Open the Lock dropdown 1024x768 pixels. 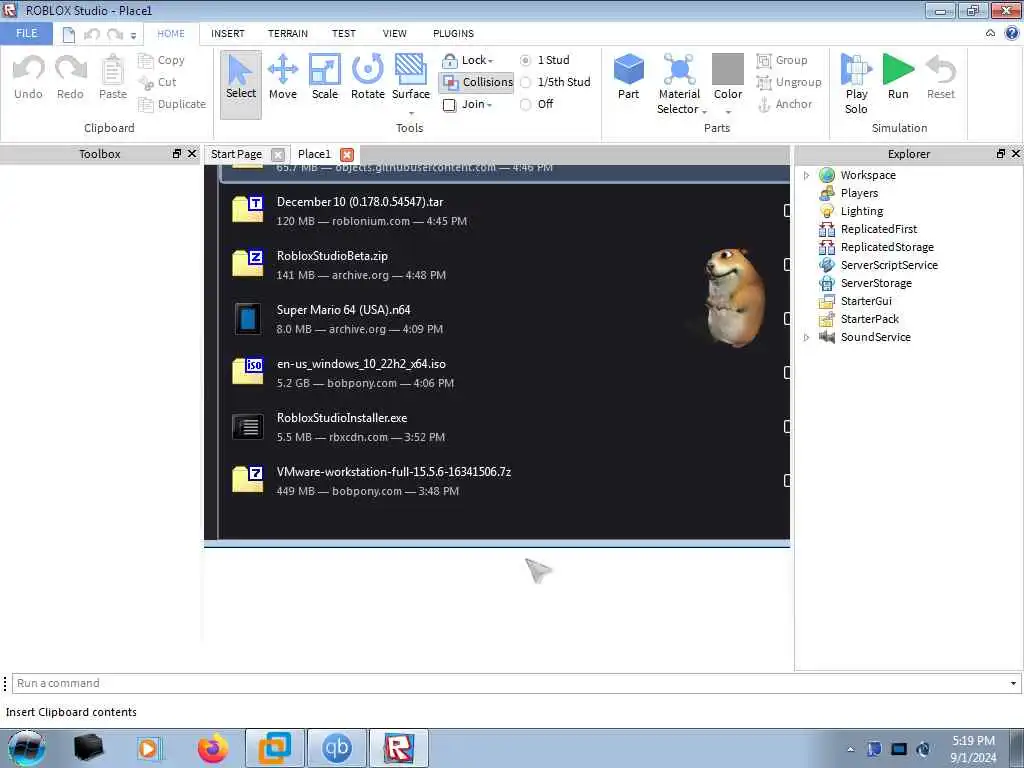pos(468,61)
